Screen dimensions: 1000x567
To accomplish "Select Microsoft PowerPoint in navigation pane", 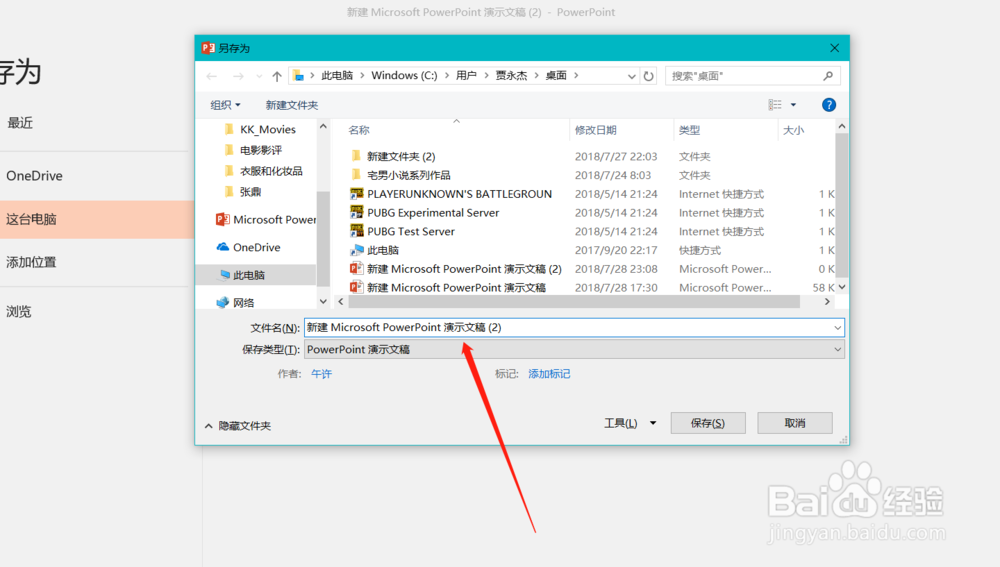I will click(x=266, y=219).
